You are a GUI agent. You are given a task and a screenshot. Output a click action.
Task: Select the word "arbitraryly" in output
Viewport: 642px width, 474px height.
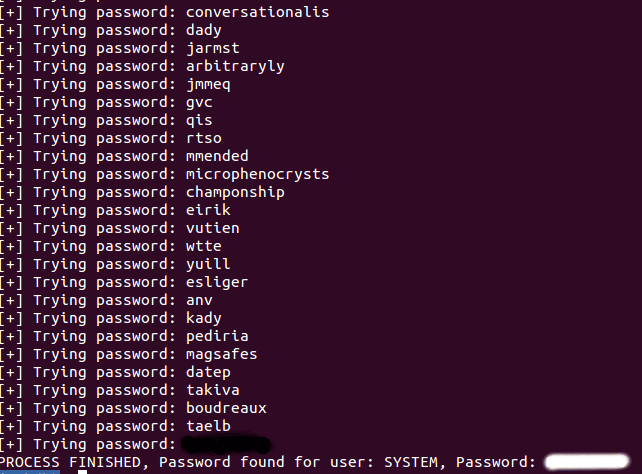(235, 66)
